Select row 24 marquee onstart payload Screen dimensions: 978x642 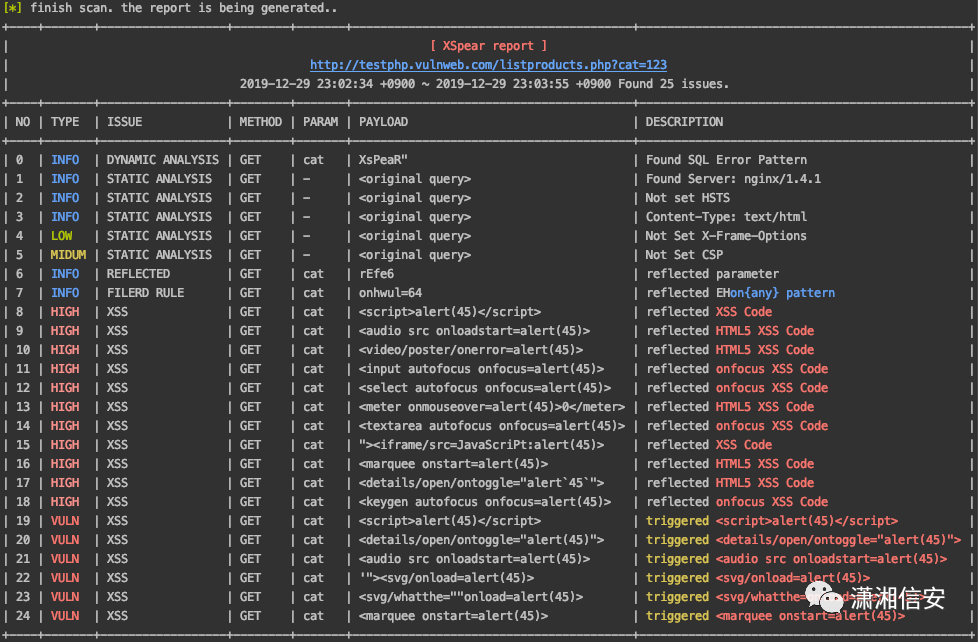pyautogui.click(x=453, y=616)
